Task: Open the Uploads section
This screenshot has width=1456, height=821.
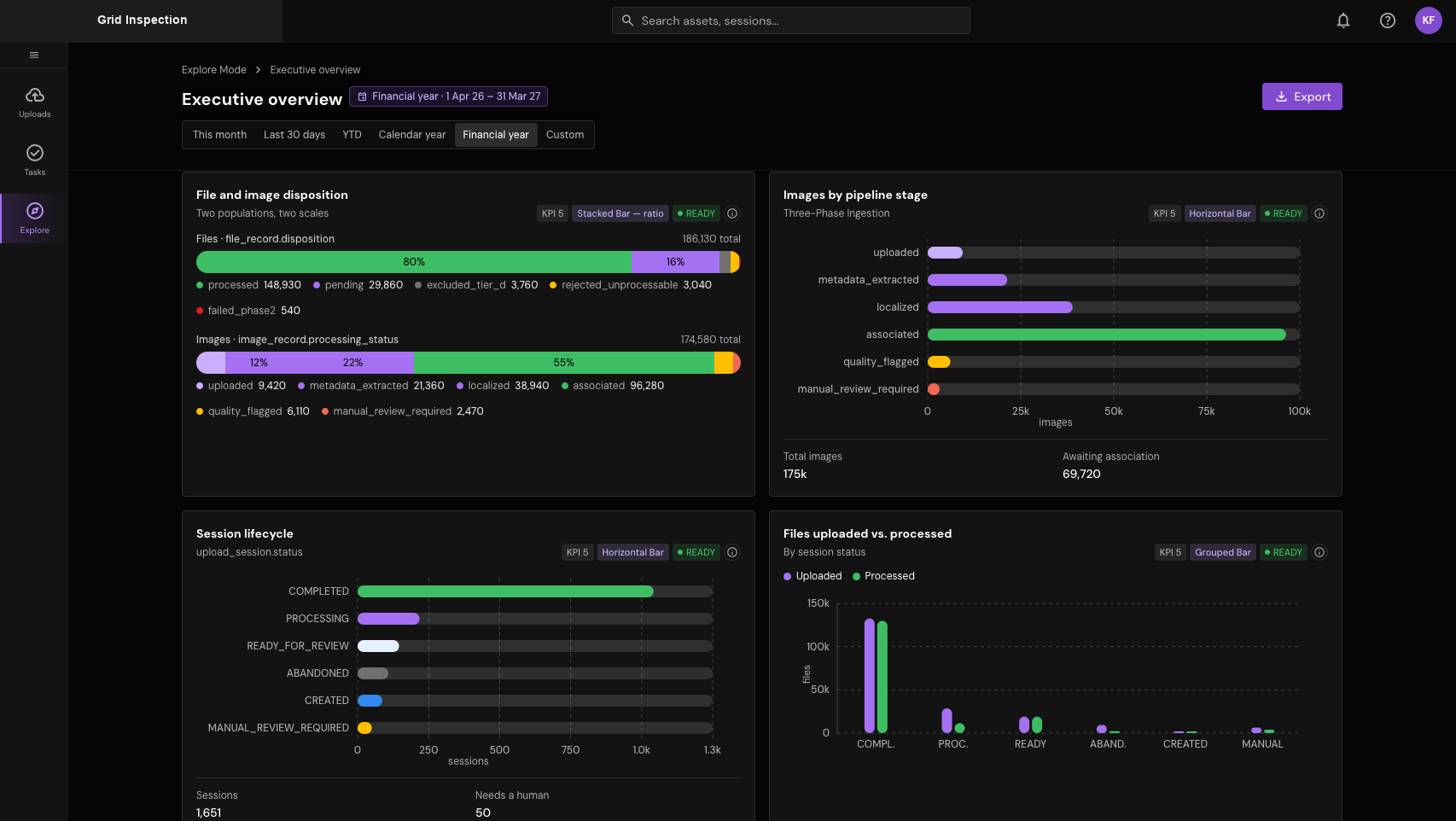Action: point(34,102)
